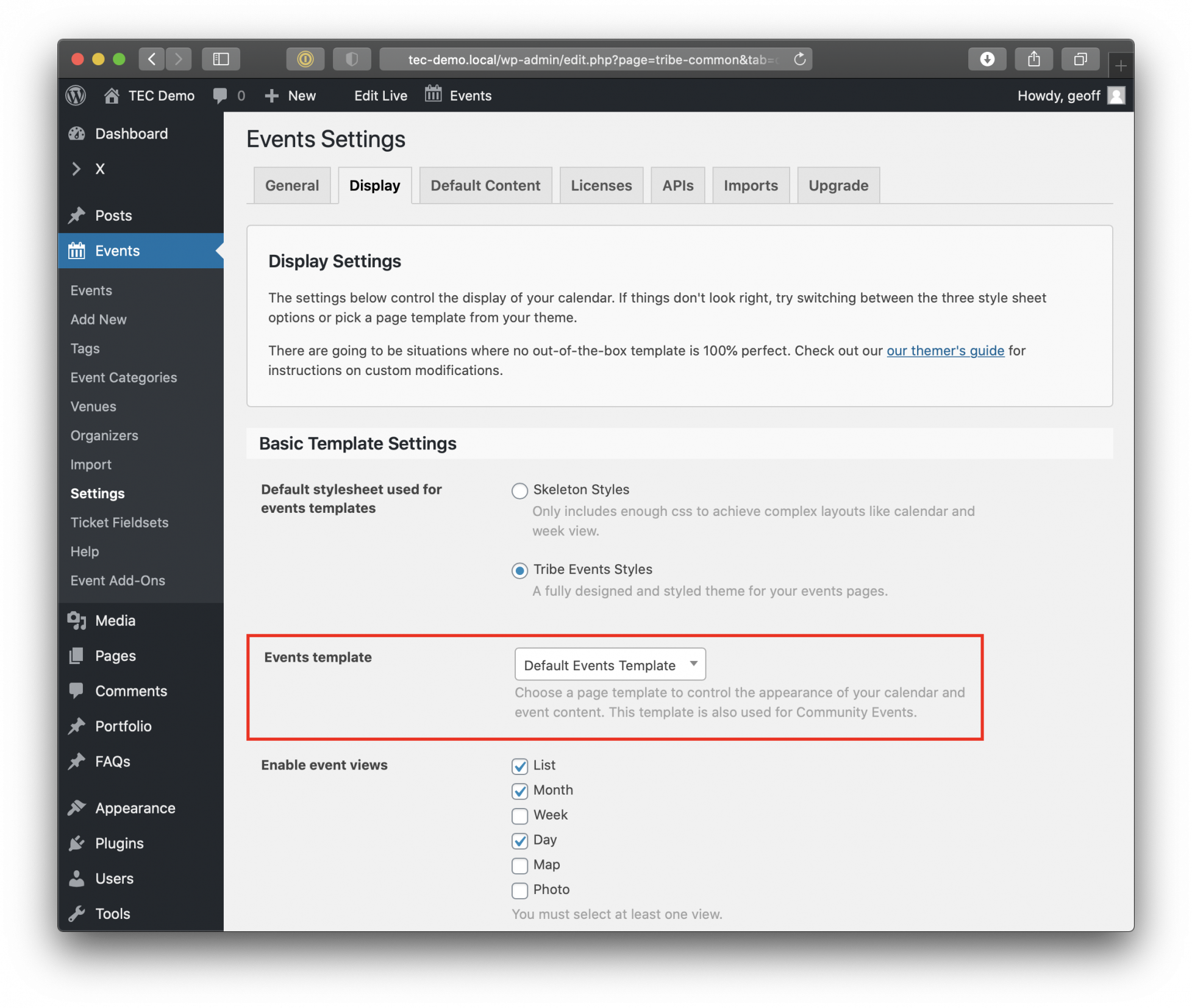Open Tools menu in sidebar
The height and width of the screenshot is (1008, 1192).
click(141, 914)
